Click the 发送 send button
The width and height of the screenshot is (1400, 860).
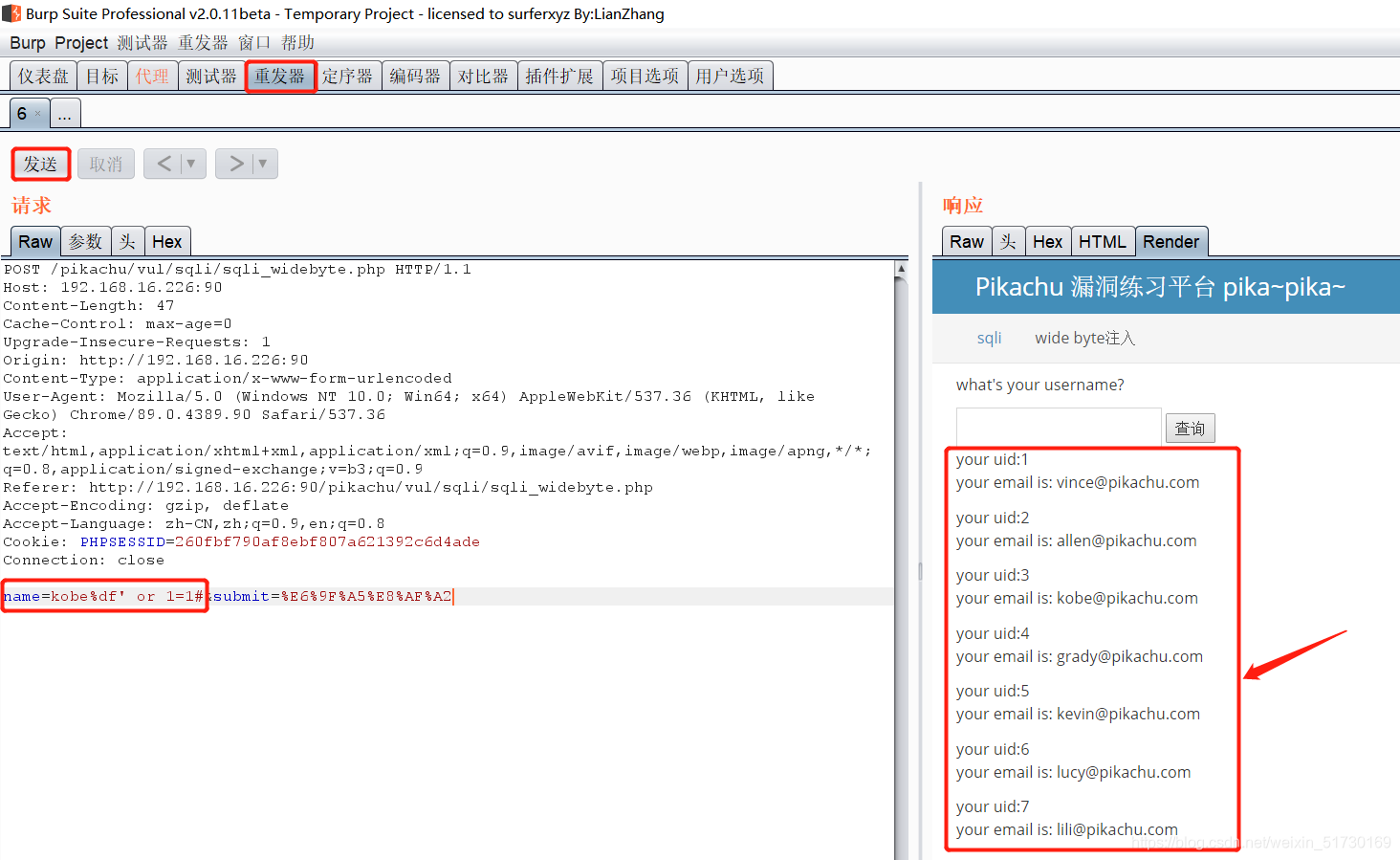point(40,165)
